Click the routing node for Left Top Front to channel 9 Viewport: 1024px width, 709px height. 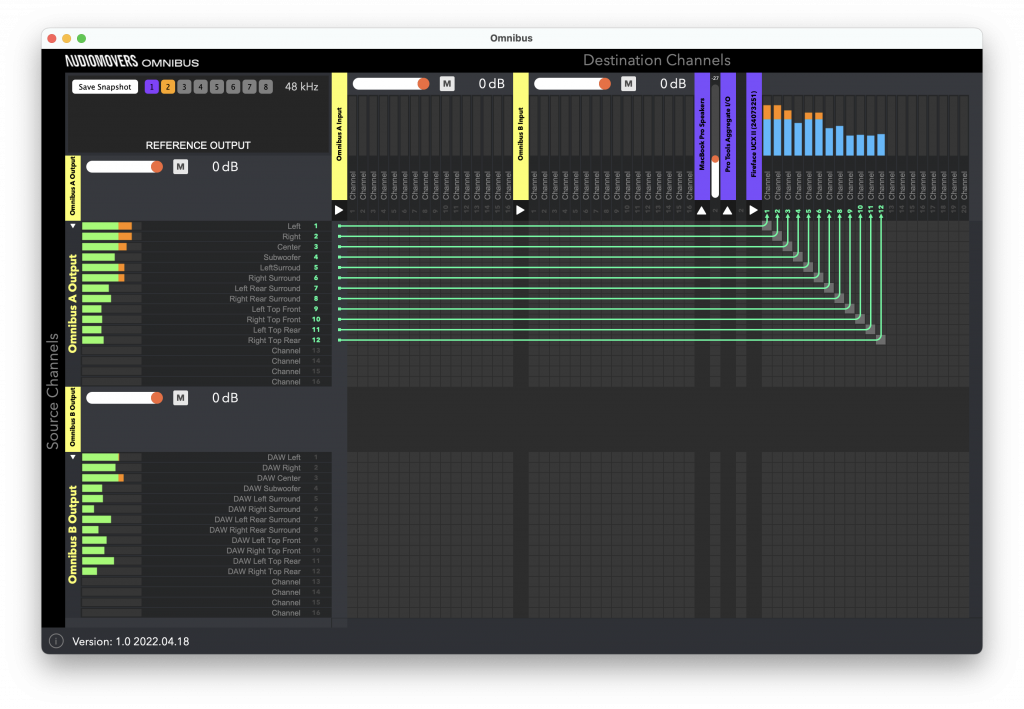(x=850, y=309)
